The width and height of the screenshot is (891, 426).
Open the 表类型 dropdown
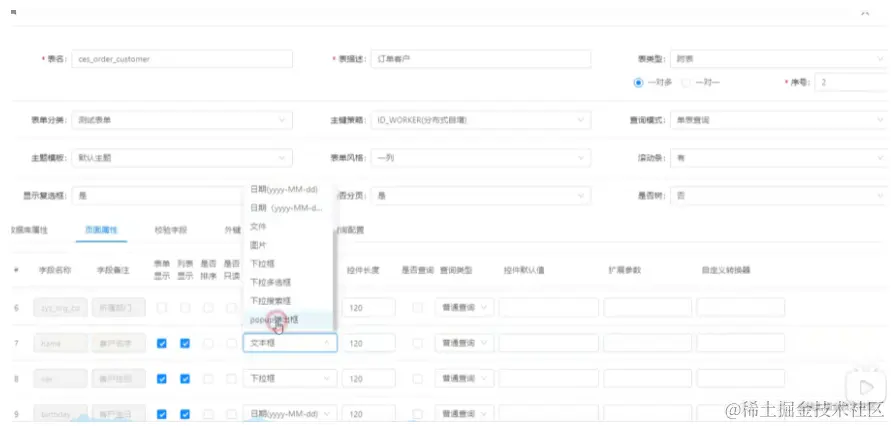(x=779, y=59)
